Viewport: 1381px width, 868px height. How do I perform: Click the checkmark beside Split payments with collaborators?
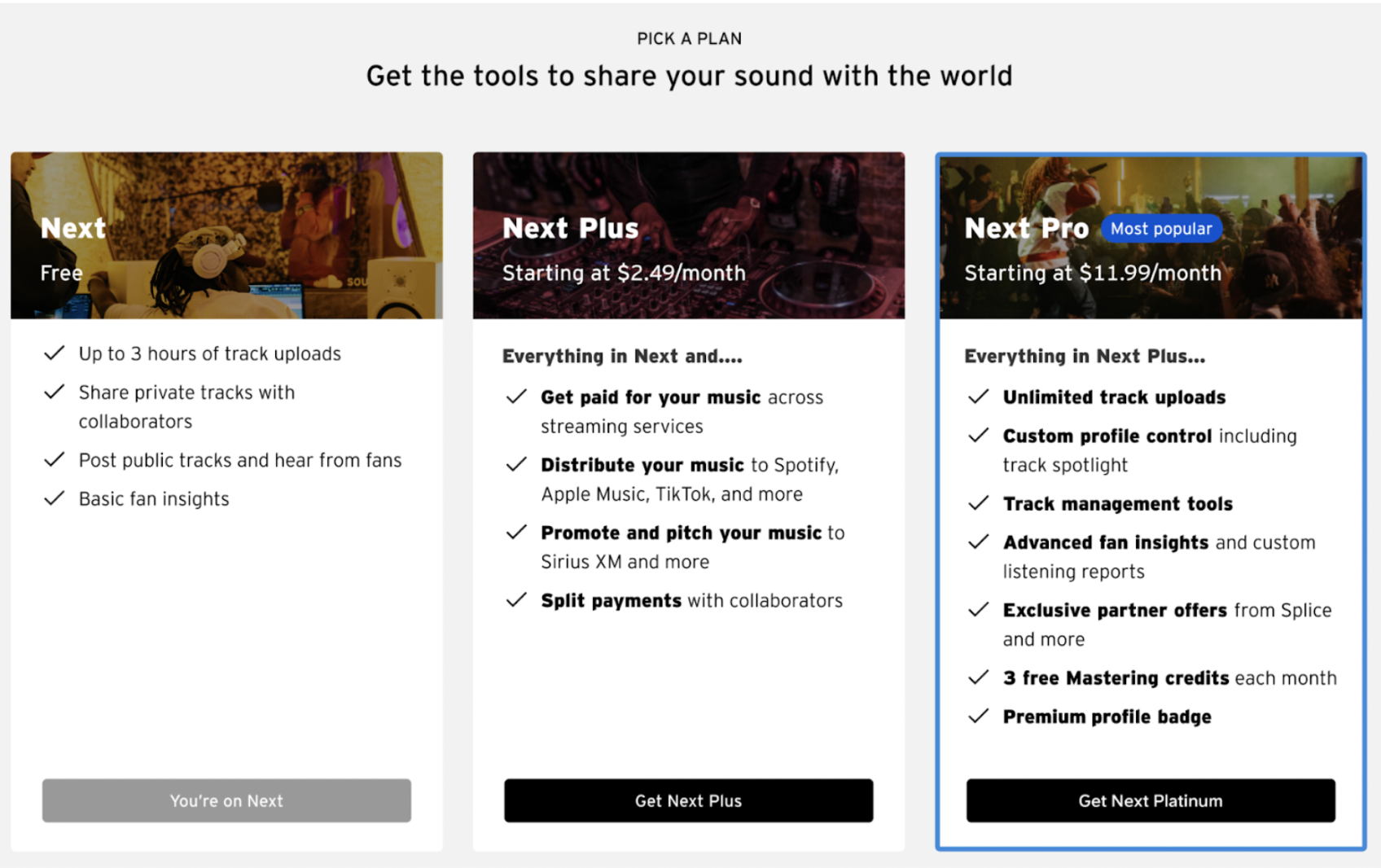pos(516,600)
